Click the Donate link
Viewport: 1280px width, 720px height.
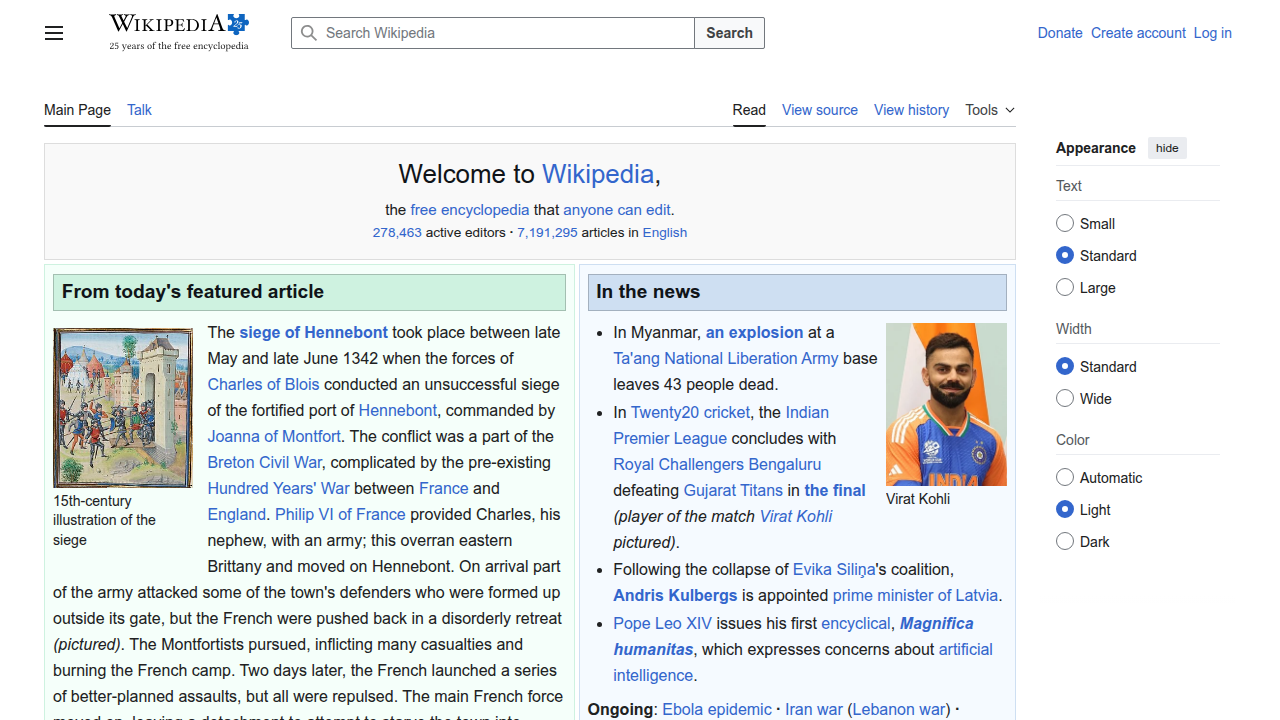point(1060,33)
